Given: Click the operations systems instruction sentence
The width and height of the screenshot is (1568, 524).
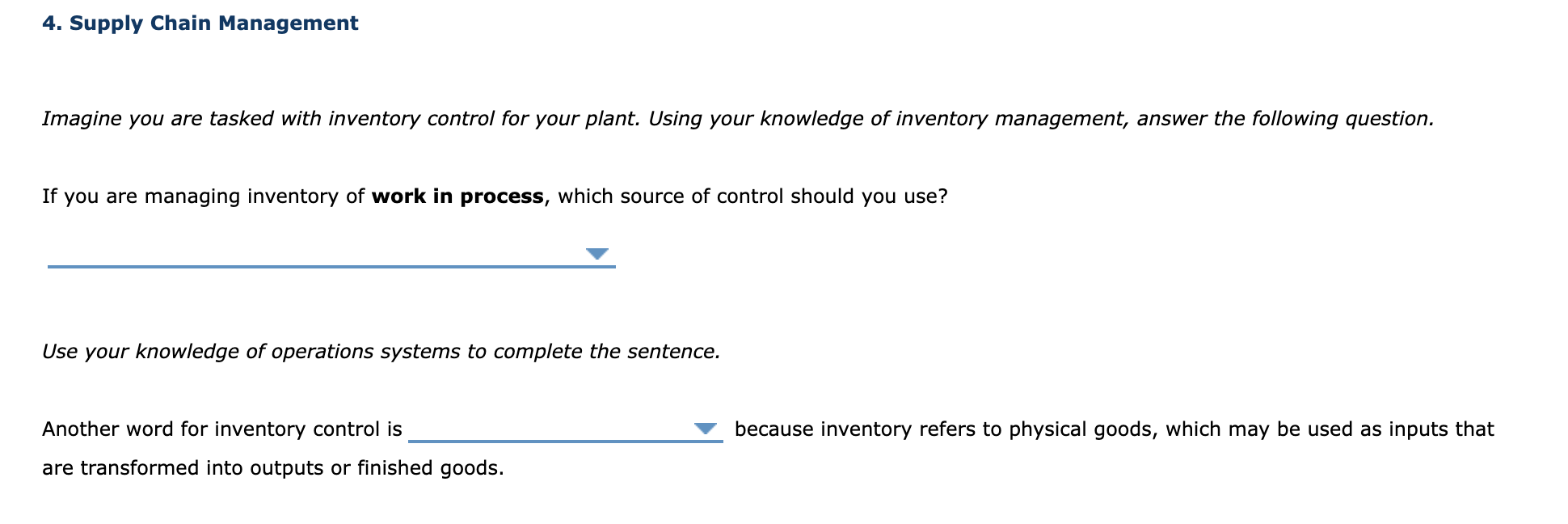Looking at the screenshot, I should 380,351.
